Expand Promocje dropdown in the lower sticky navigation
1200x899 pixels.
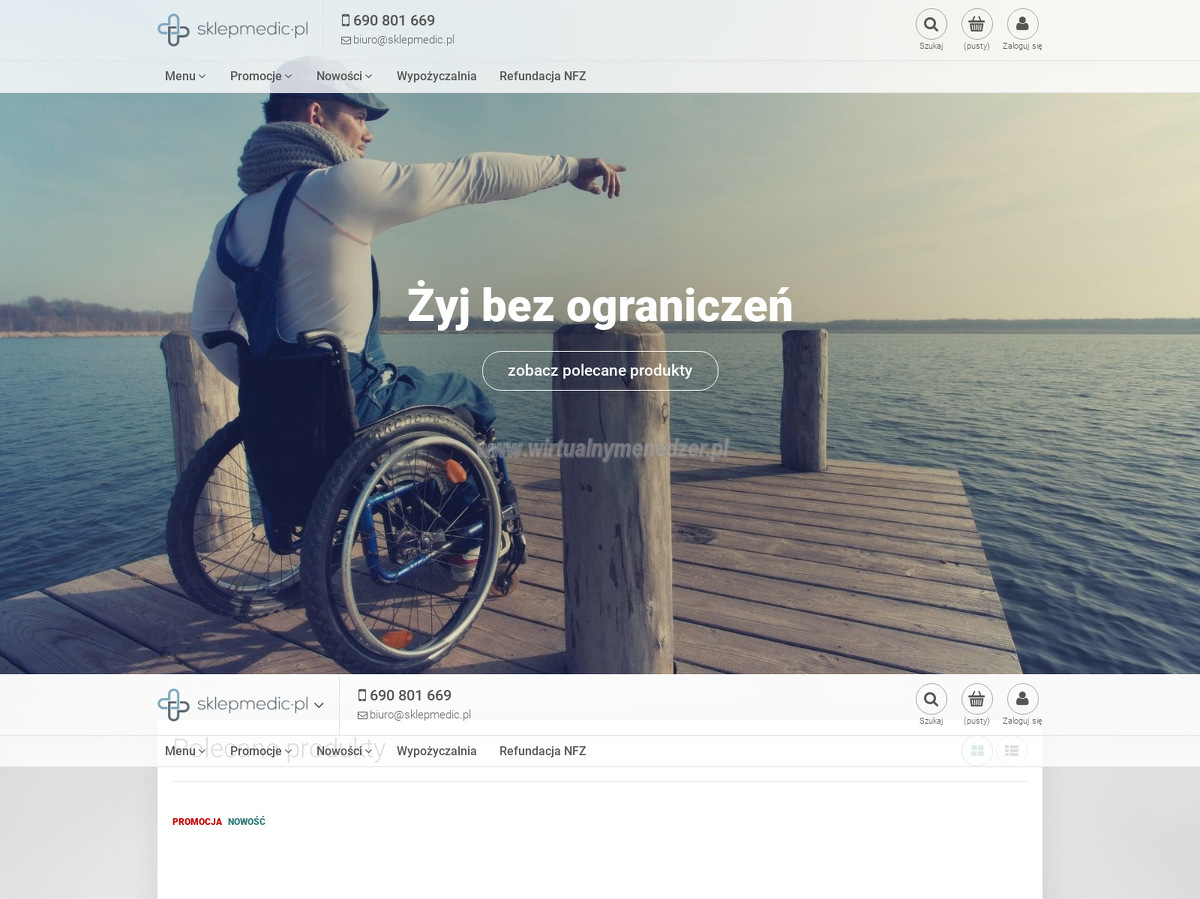pos(261,751)
